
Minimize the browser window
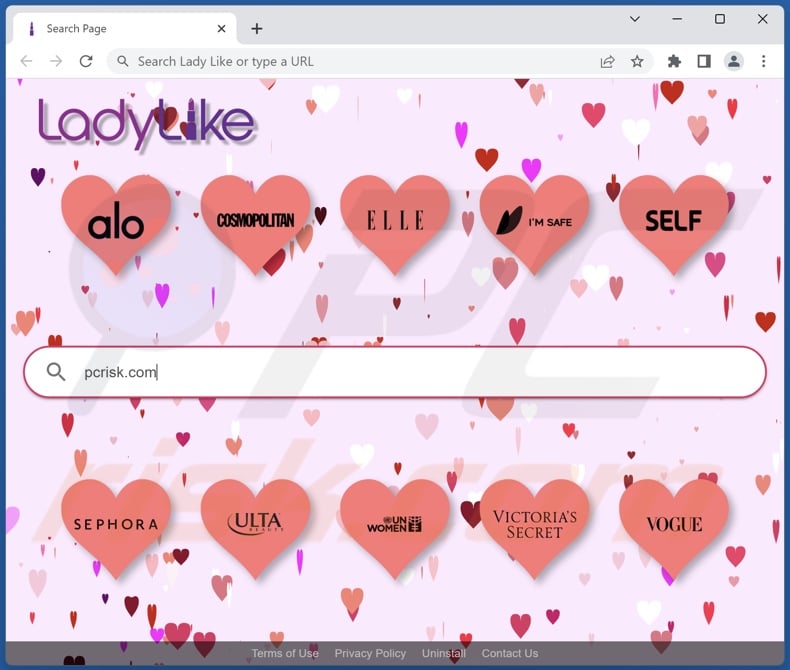(677, 19)
